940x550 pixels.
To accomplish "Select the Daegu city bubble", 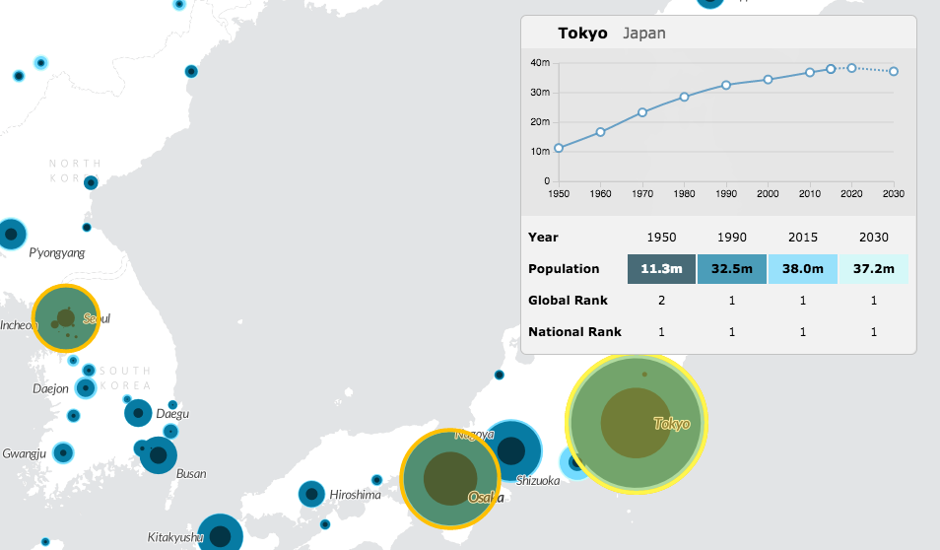I will point(138,413).
